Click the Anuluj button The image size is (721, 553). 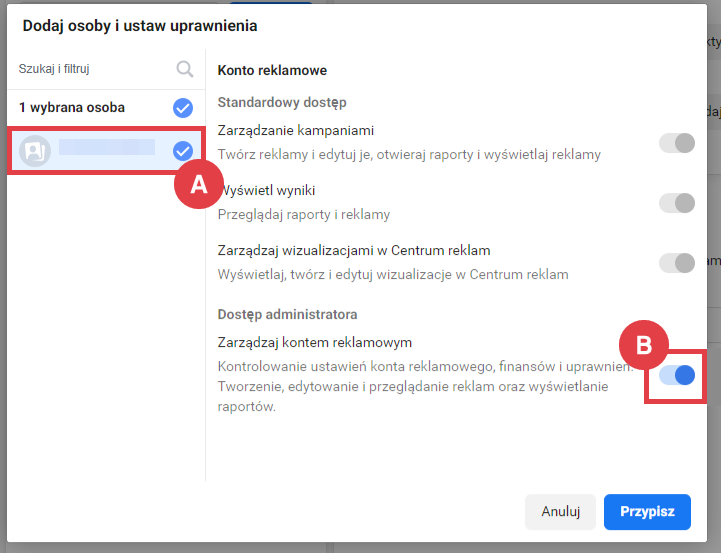[561, 511]
